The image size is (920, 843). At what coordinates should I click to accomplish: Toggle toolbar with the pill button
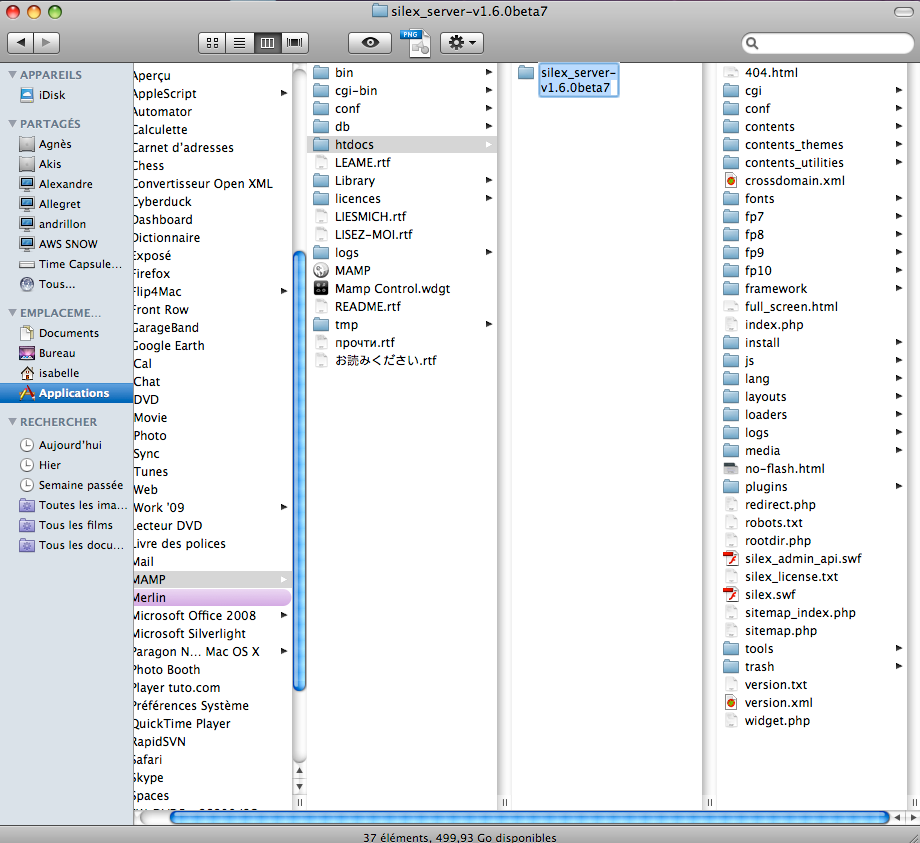[x=904, y=12]
